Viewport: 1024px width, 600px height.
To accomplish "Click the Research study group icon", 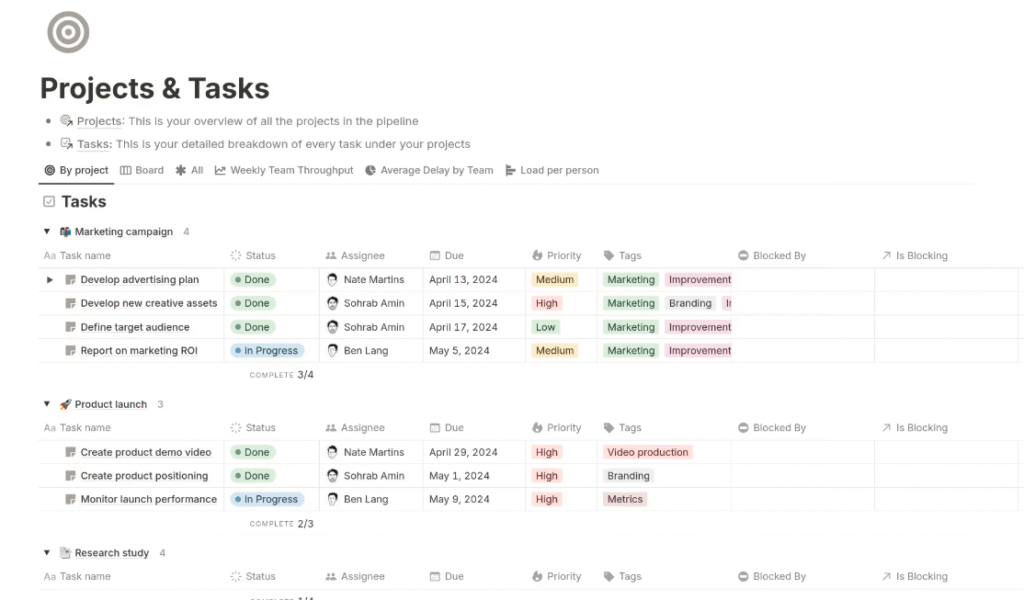I will [x=65, y=553].
